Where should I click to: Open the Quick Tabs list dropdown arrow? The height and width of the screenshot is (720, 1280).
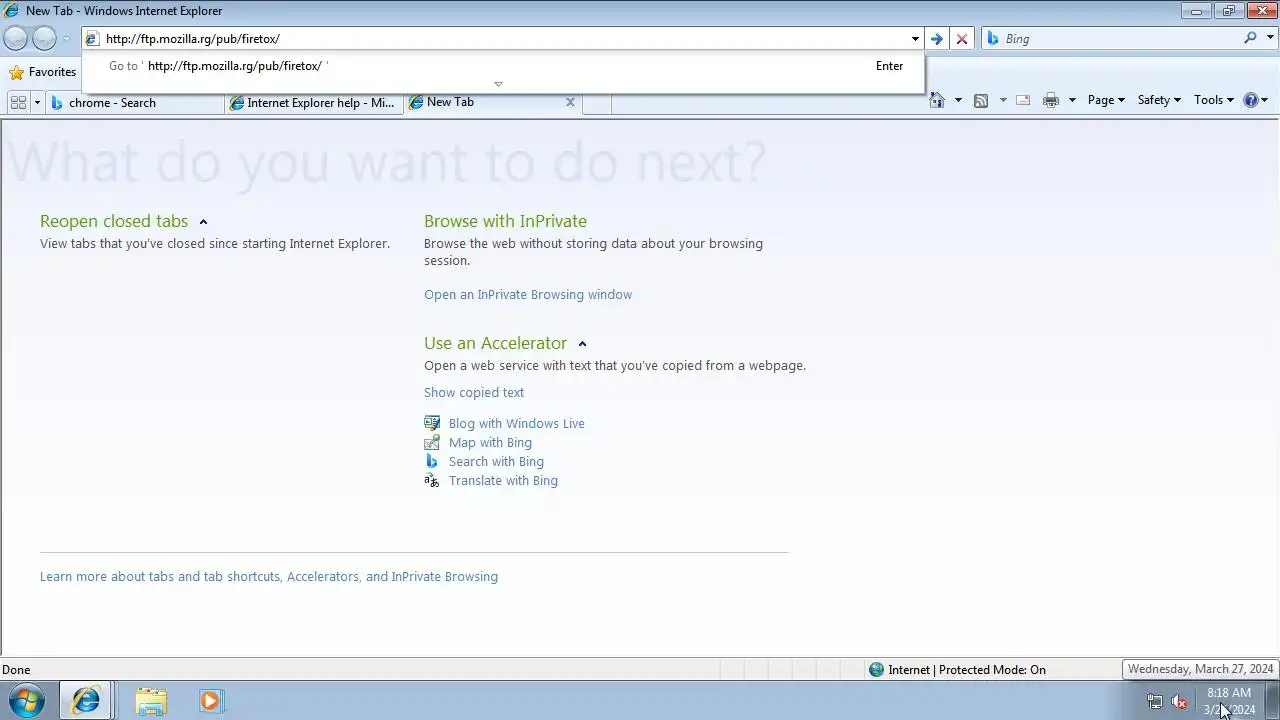(37, 102)
